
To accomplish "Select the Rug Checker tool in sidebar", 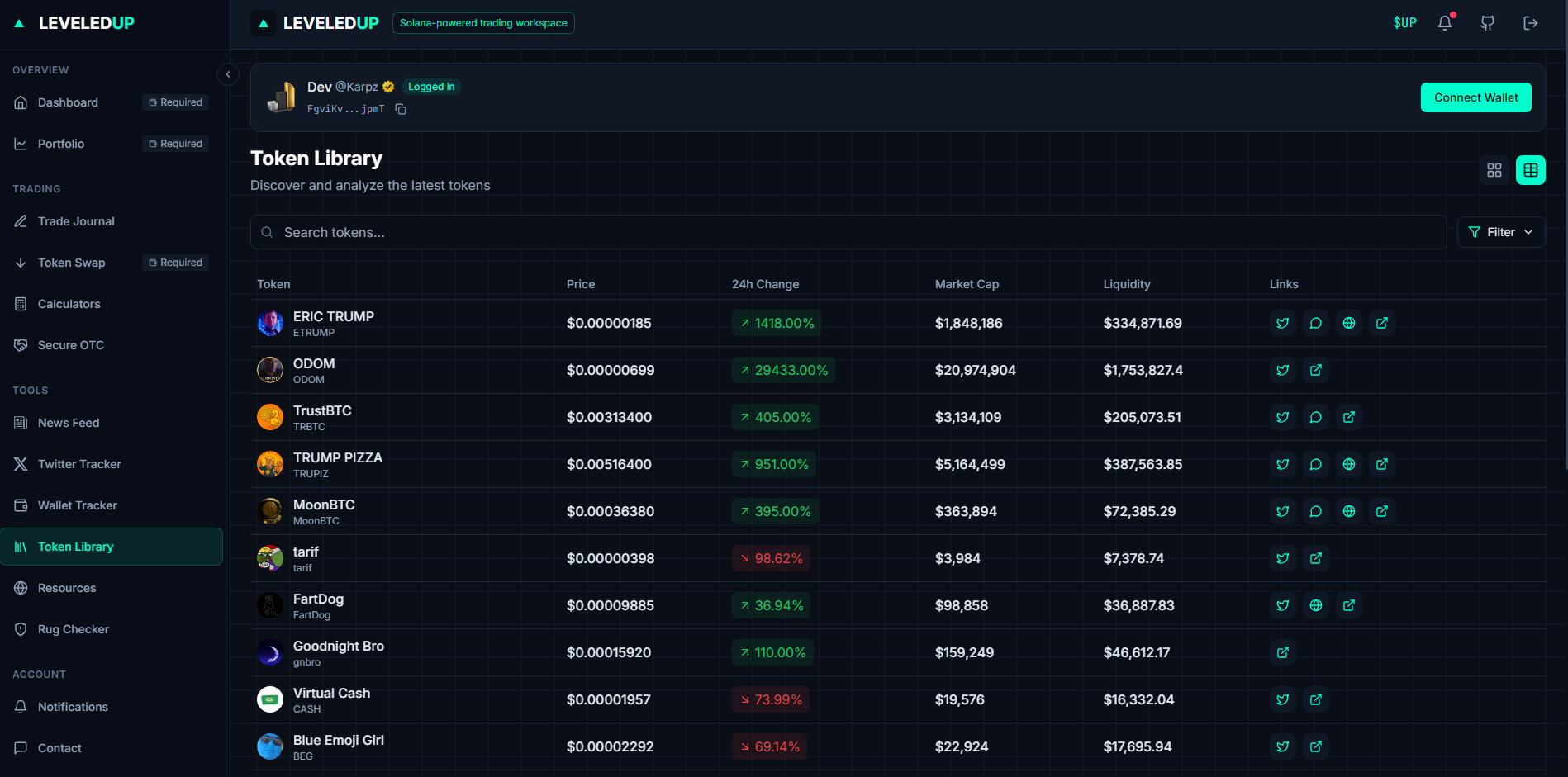I will pos(73,628).
